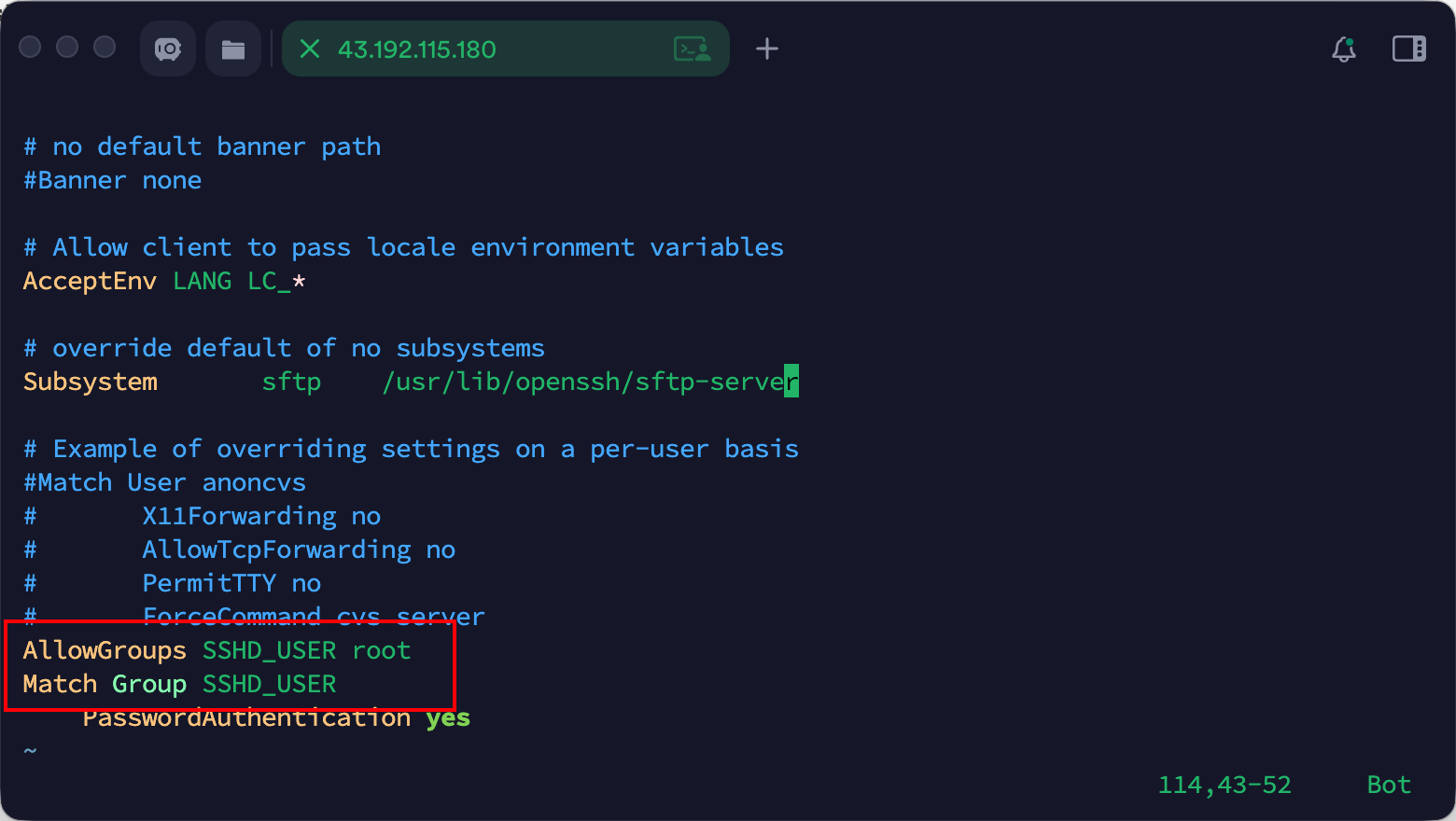Click the middle window control dot
Viewport: 1456px width, 821px height.
point(67,47)
